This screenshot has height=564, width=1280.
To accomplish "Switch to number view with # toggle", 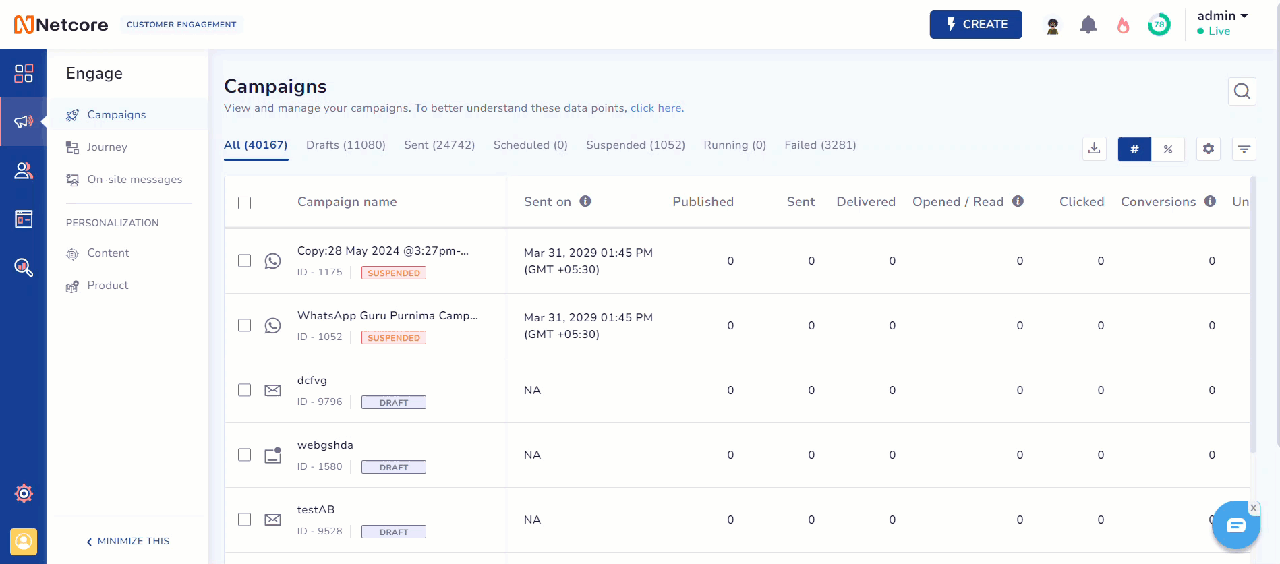I will click(x=1134, y=149).
